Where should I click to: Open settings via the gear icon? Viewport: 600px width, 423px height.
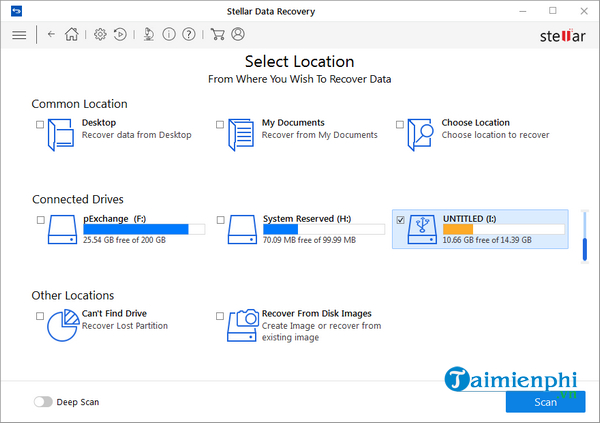pyautogui.click(x=100, y=34)
